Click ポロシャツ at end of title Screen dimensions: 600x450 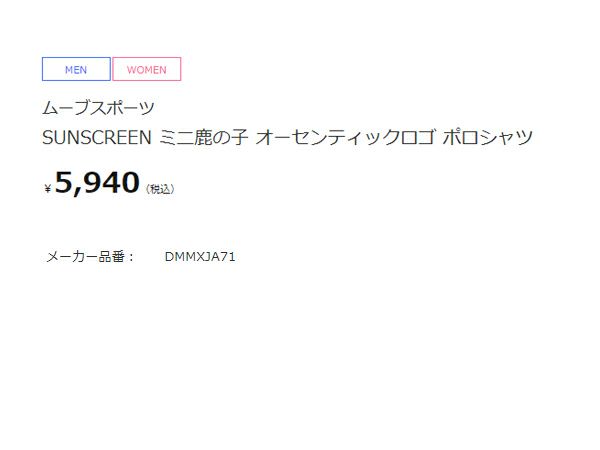[488, 137]
